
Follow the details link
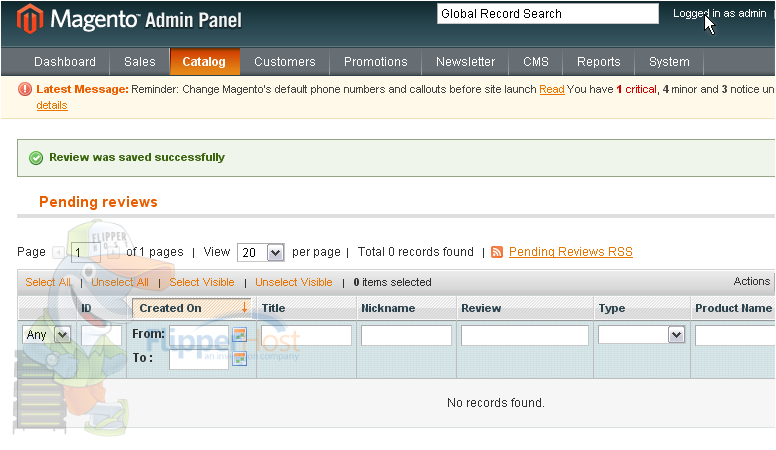tap(52, 105)
